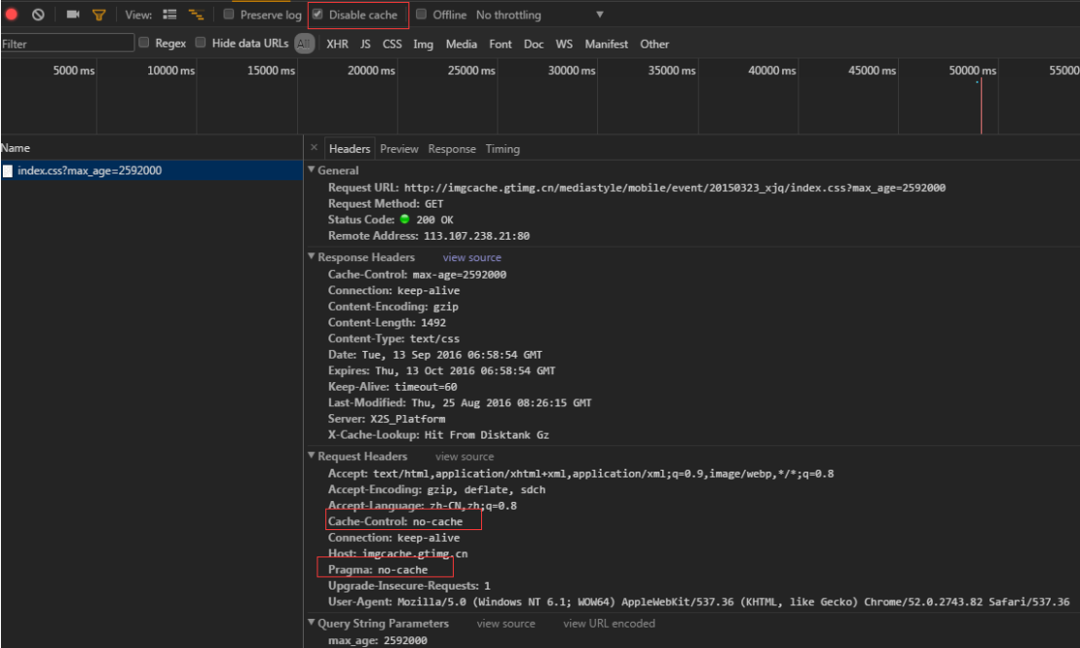Close the request details pane

(314, 147)
